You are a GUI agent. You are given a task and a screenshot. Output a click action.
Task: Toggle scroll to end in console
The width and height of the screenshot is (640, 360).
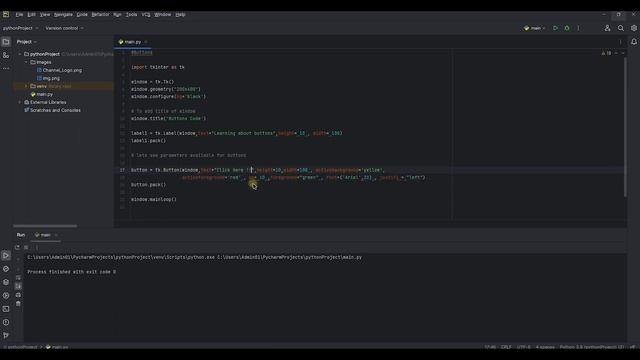click(x=18, y=286)
